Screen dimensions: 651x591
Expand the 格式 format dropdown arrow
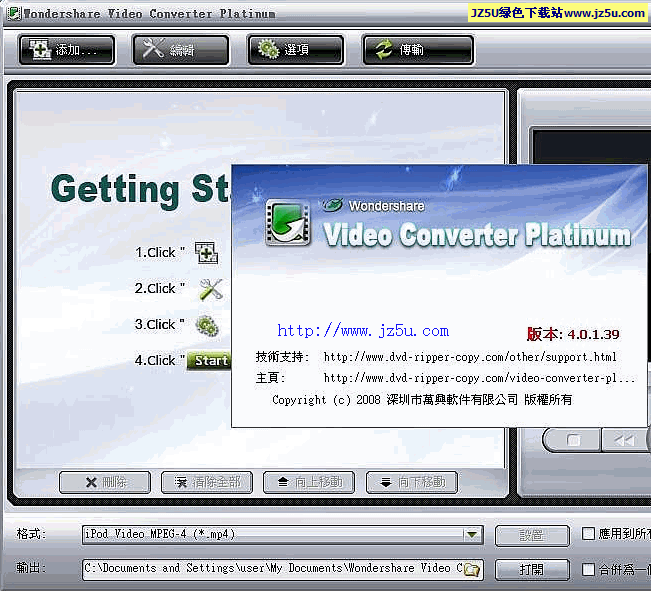coord(472,535)
